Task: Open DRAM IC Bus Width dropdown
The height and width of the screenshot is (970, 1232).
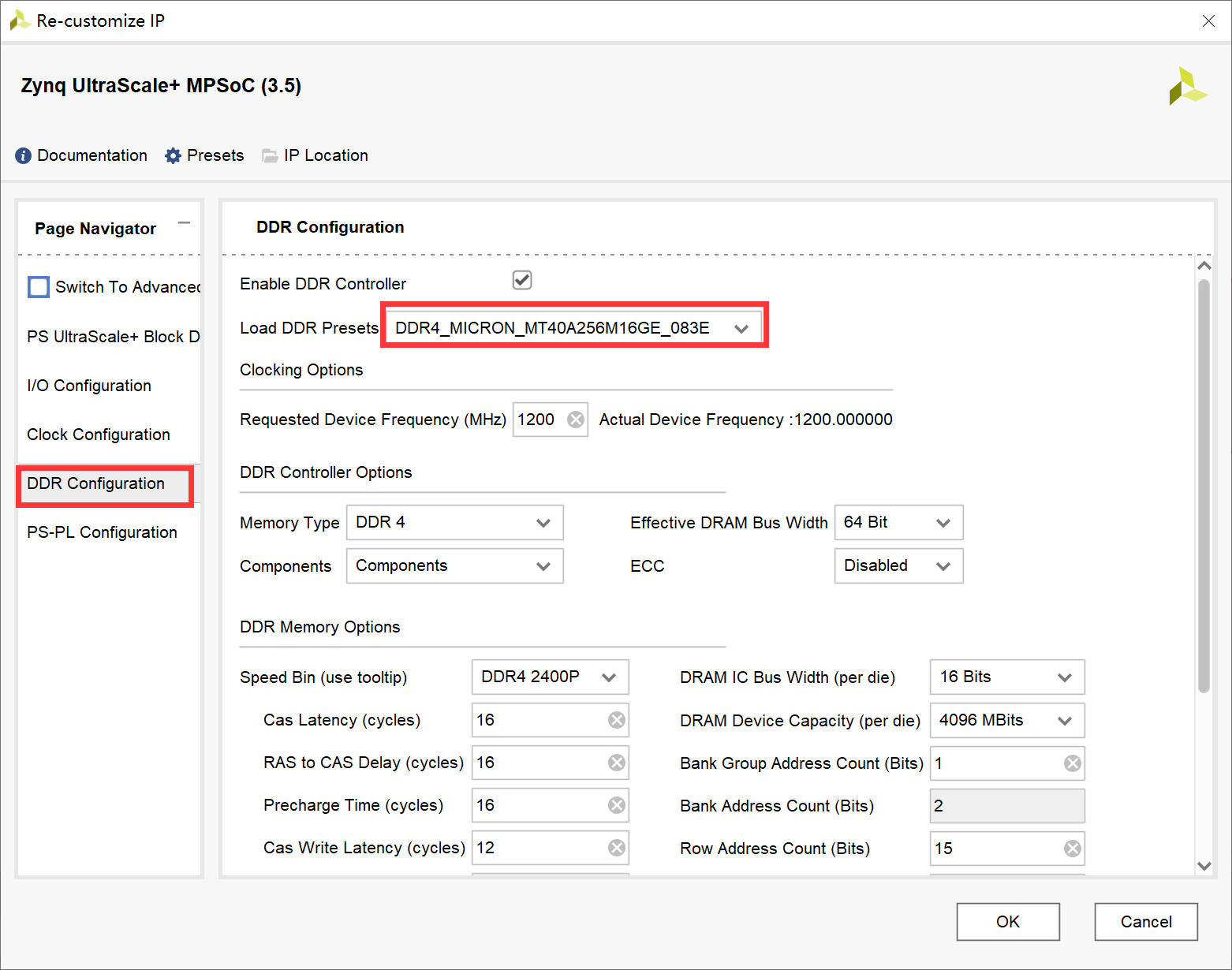Action: (x=1007, y=677)
